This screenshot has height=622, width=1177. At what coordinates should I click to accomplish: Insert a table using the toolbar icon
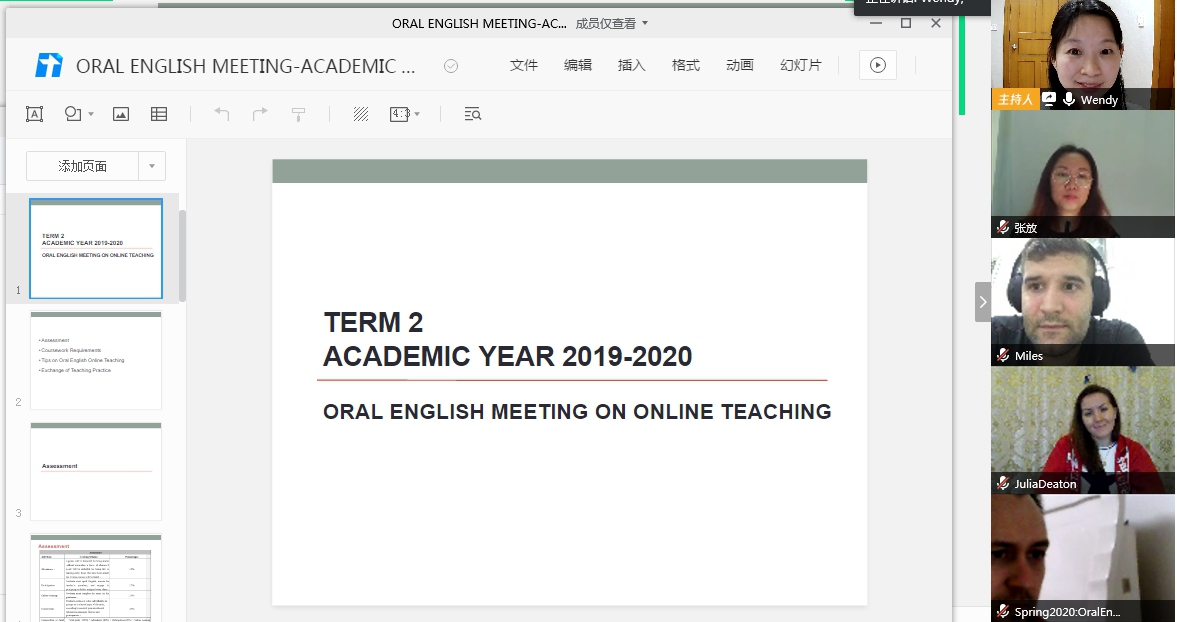point(159,114)
